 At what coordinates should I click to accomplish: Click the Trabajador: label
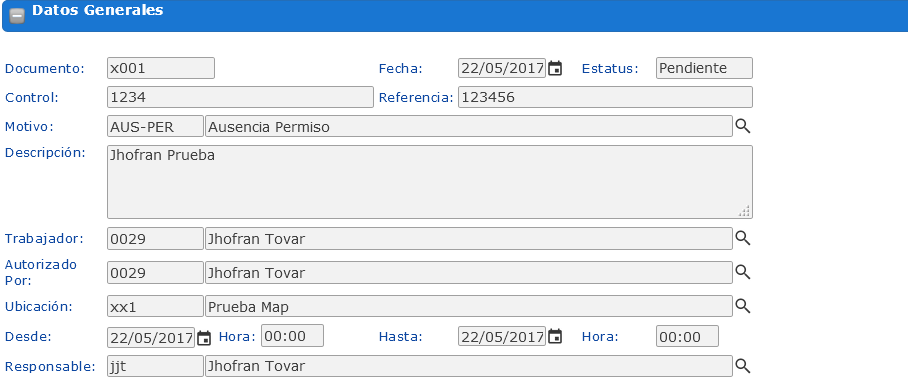coord(45,239)
